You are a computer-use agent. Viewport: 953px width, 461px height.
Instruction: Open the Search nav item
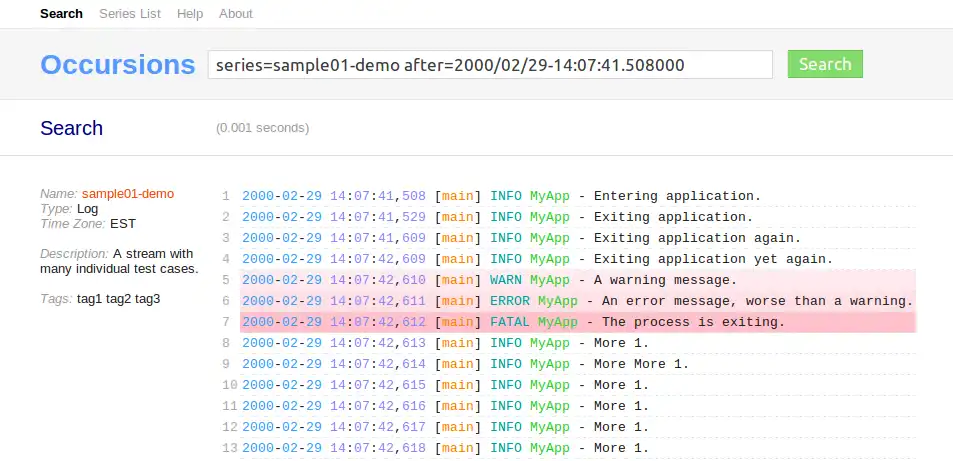point(61,13)
